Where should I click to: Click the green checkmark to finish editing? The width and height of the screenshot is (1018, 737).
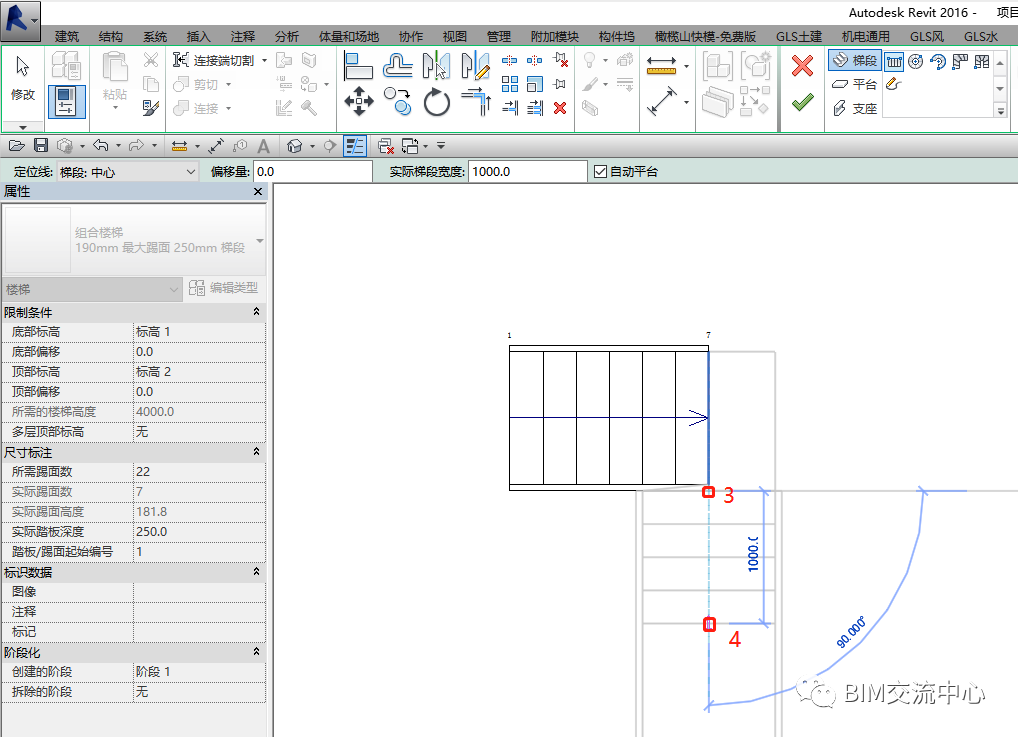pyautogui.click(x=802, y=102)
